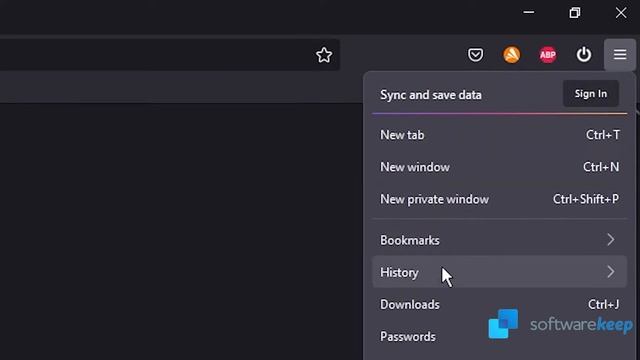Open the Bookmarks submenu
The image size is (640, 360).
500,240
